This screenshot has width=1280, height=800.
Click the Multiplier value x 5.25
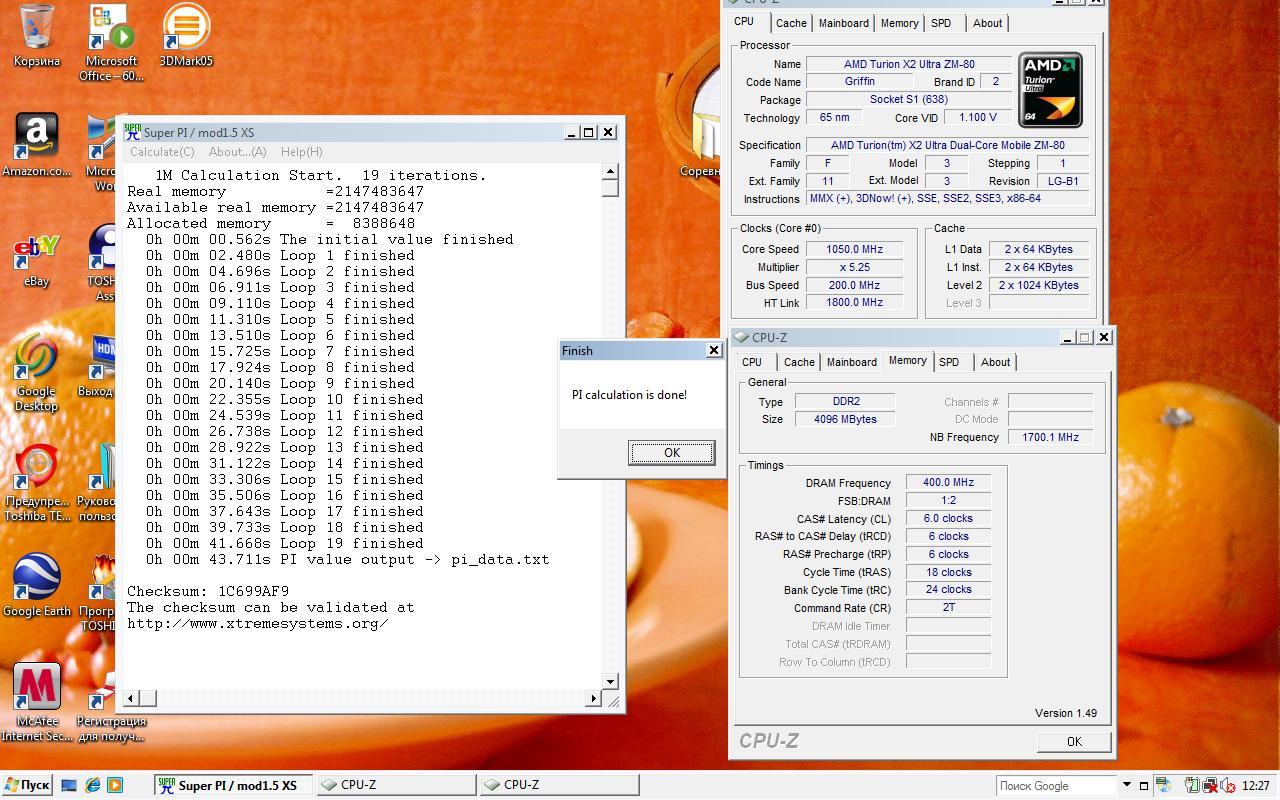pyautogui.click(x=854, y=267)
